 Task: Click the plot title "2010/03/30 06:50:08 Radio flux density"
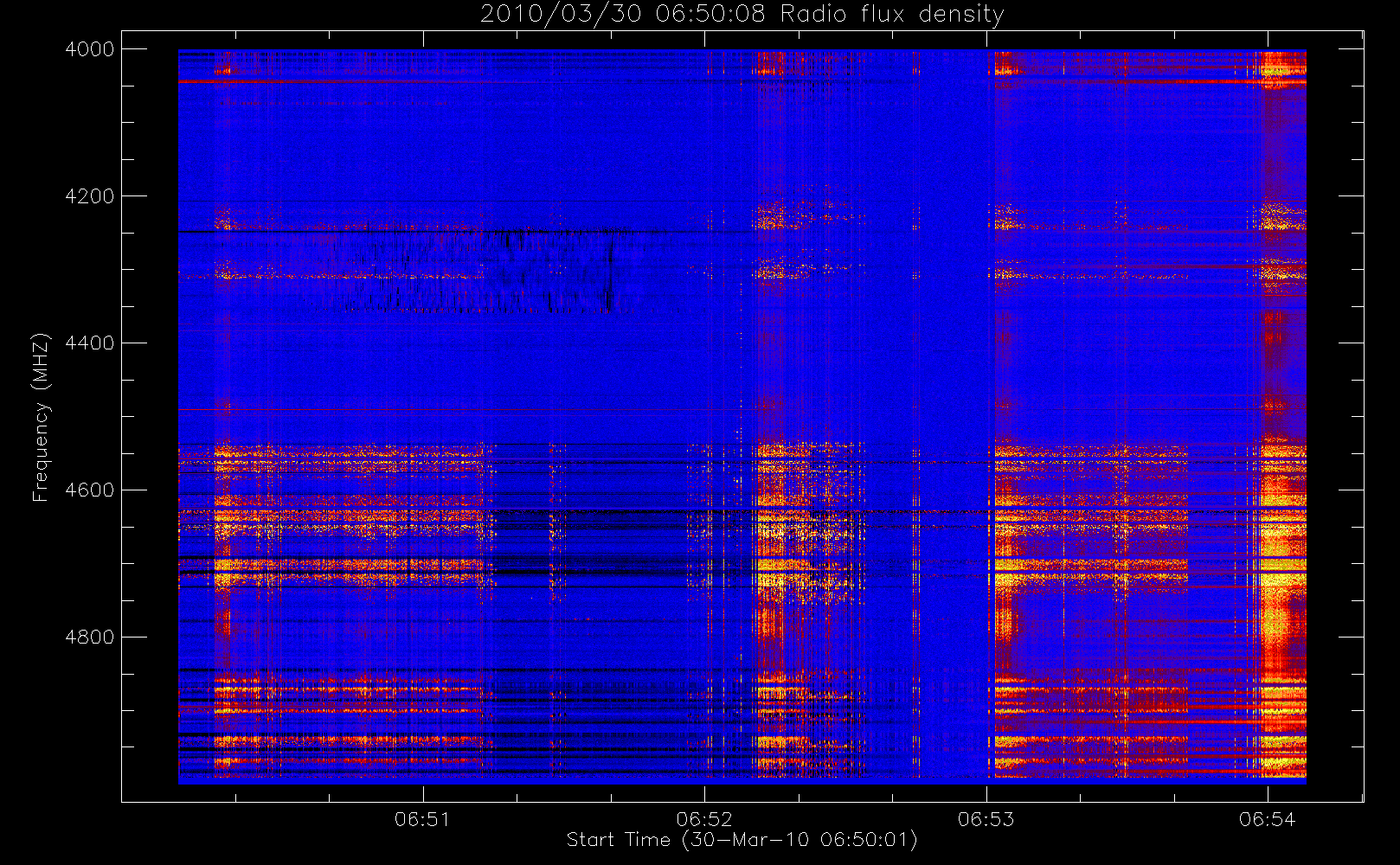pos(742,15)
